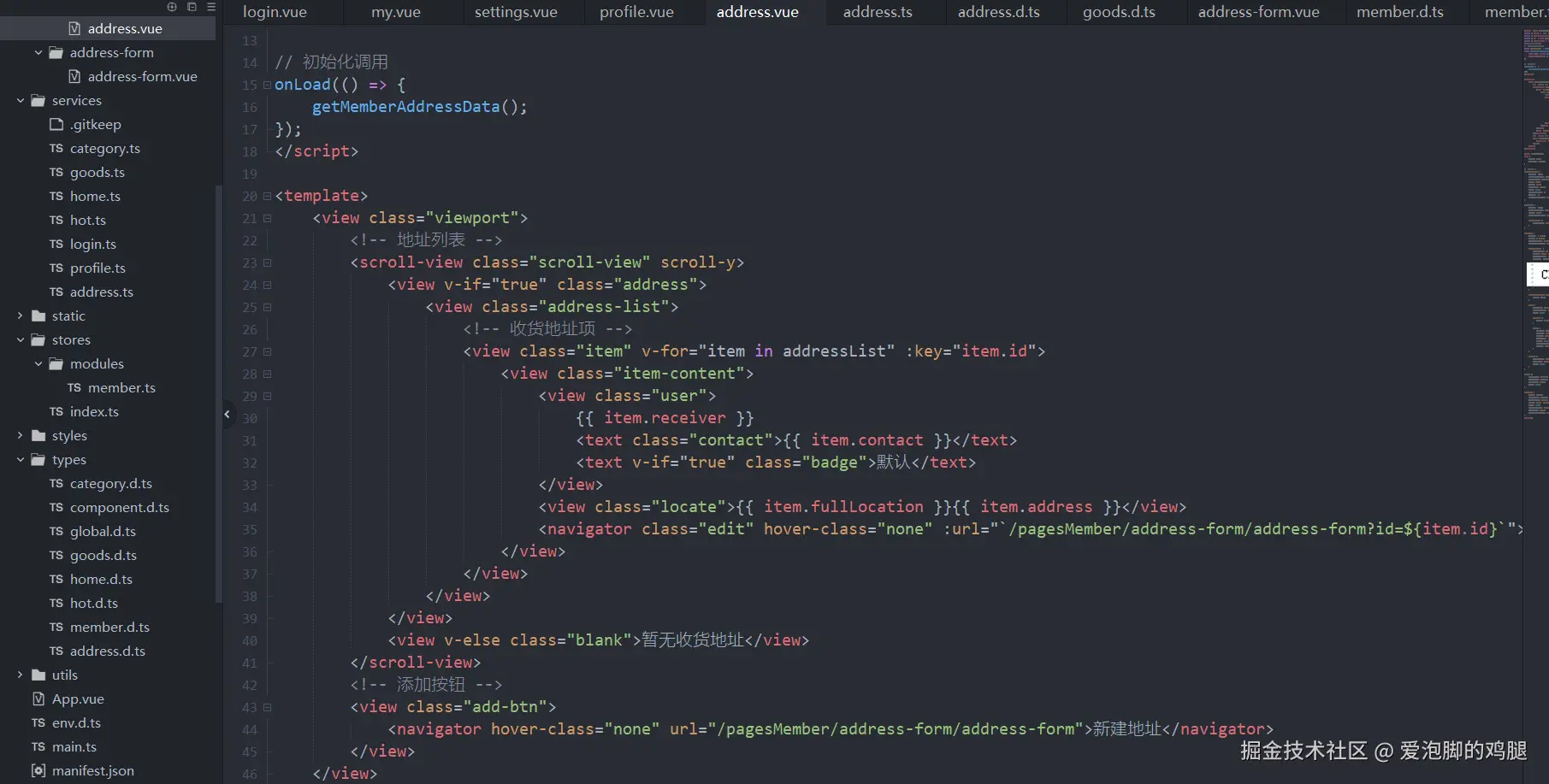Click the folder icon of services

(38, 100)
